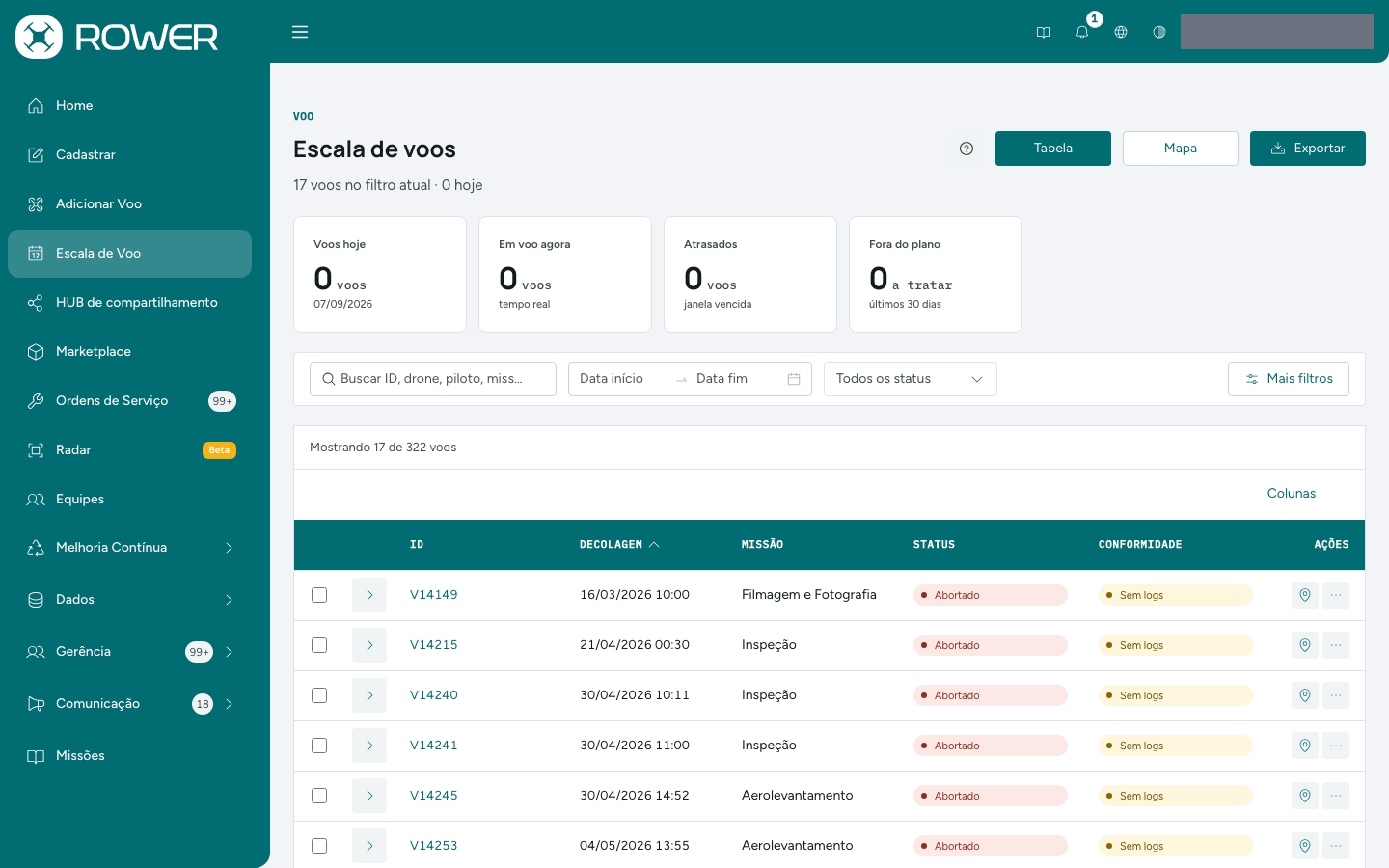
Task: Switch to Tabela view
Action: tap(1053, 149)
